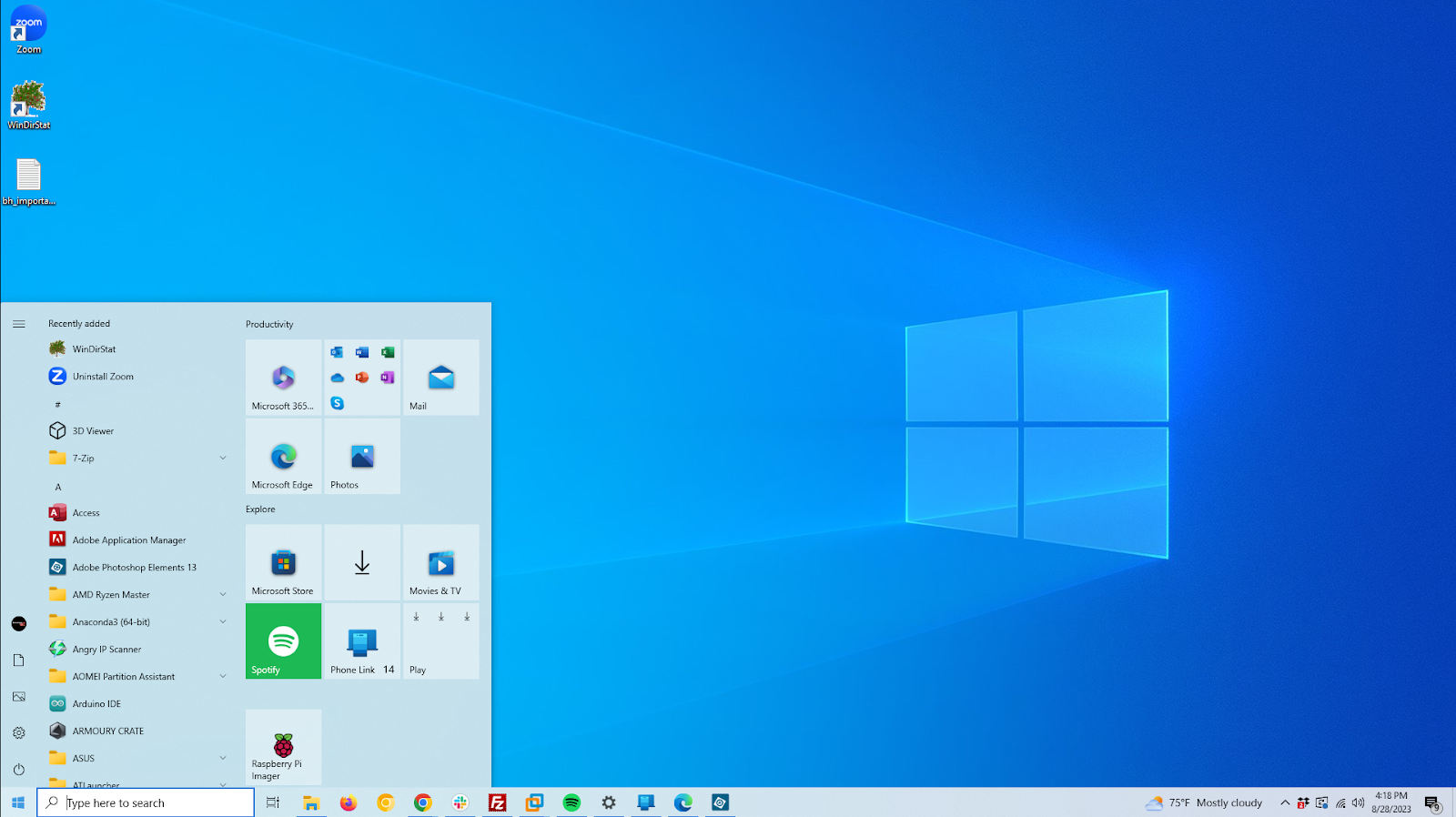Select the WinDirStat desktop shortcut

click(x=29, y=106)
